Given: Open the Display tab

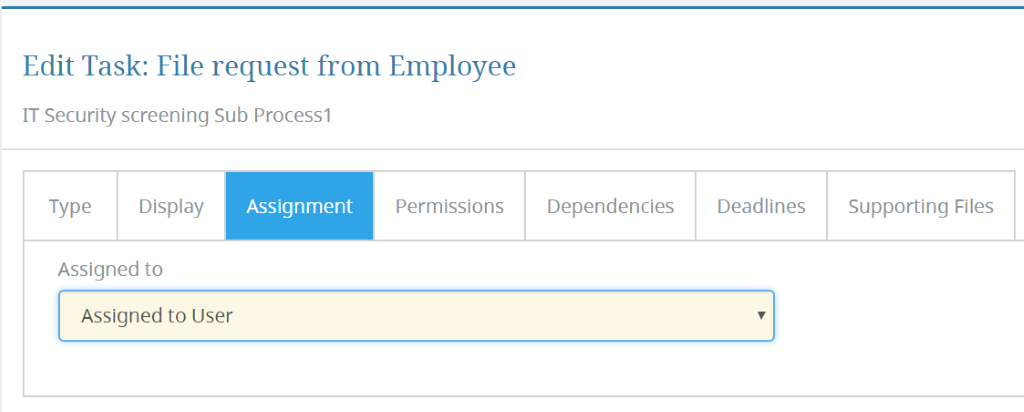Looking at the screenshot, I should coord(171,206).
